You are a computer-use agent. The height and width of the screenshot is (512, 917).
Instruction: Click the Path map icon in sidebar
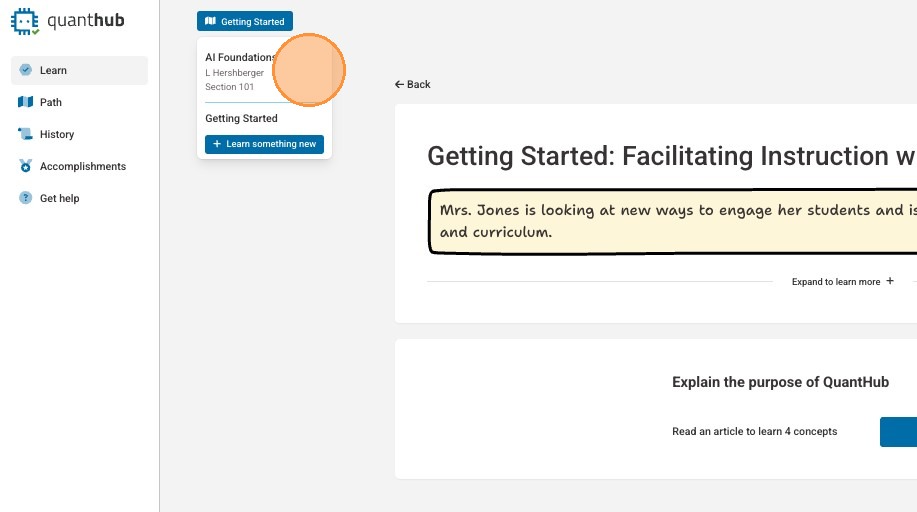(x=26, y=102)
